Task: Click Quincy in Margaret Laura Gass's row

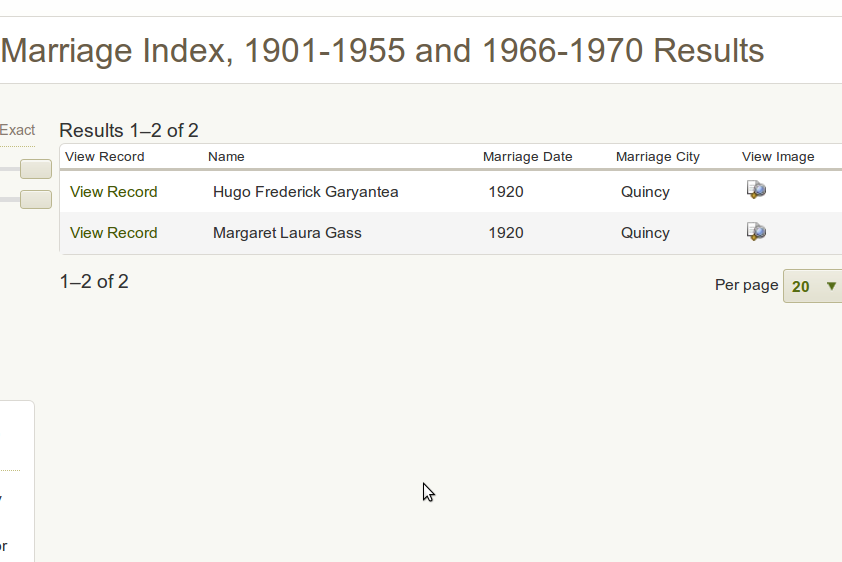Action: [x=644, y=233]
